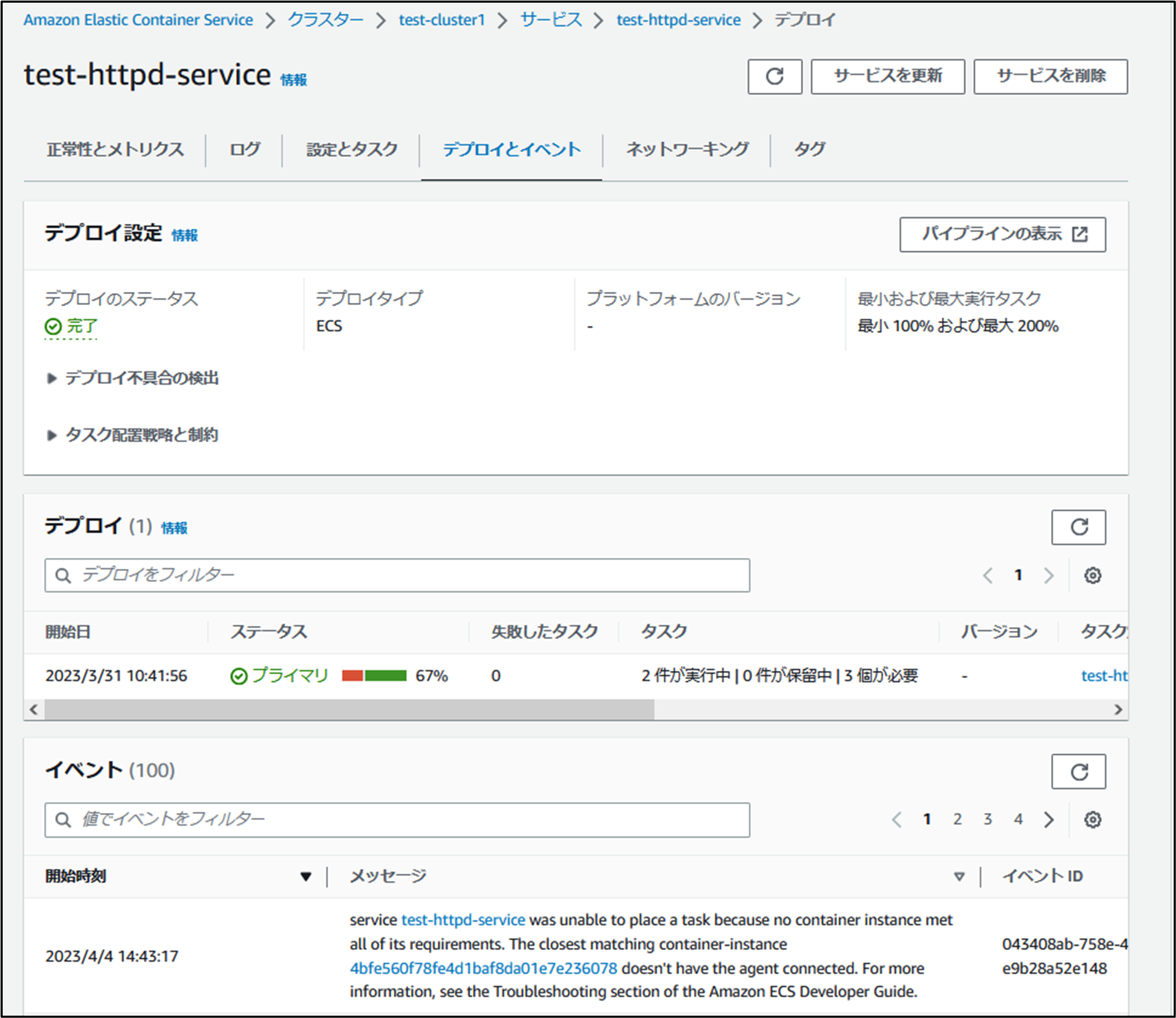Click the サービスを更新 button
The image size is (1176, 1018).
coord(887,76)
